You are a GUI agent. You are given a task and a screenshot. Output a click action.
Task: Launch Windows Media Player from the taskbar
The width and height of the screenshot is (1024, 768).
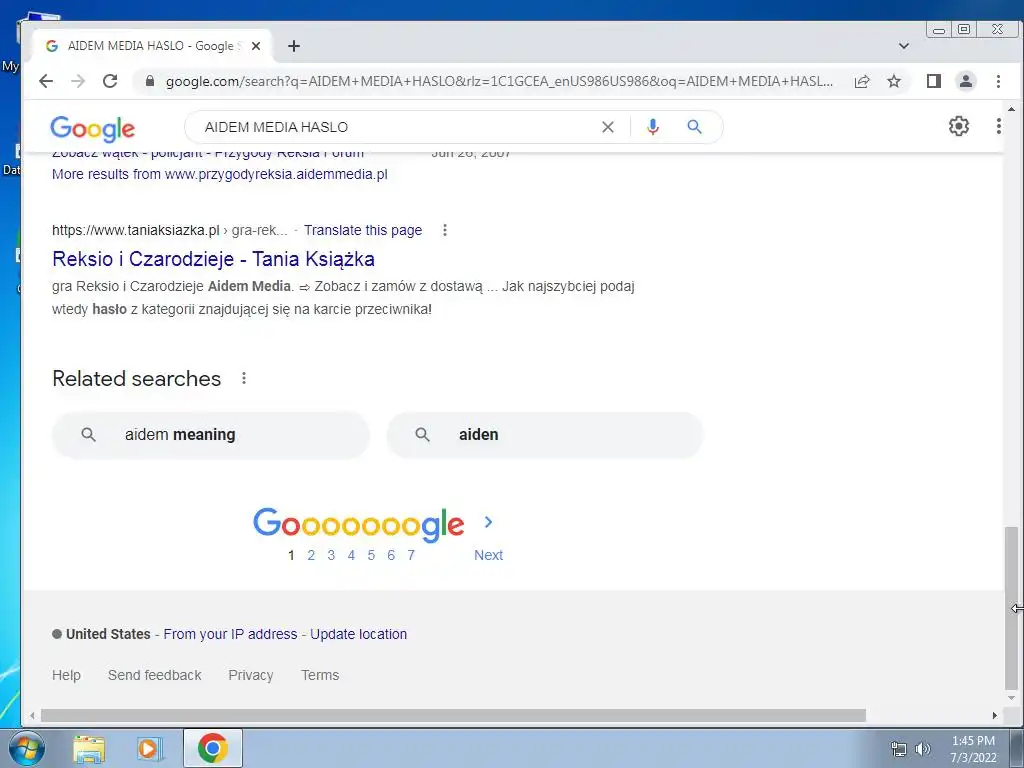coord(150,748)
